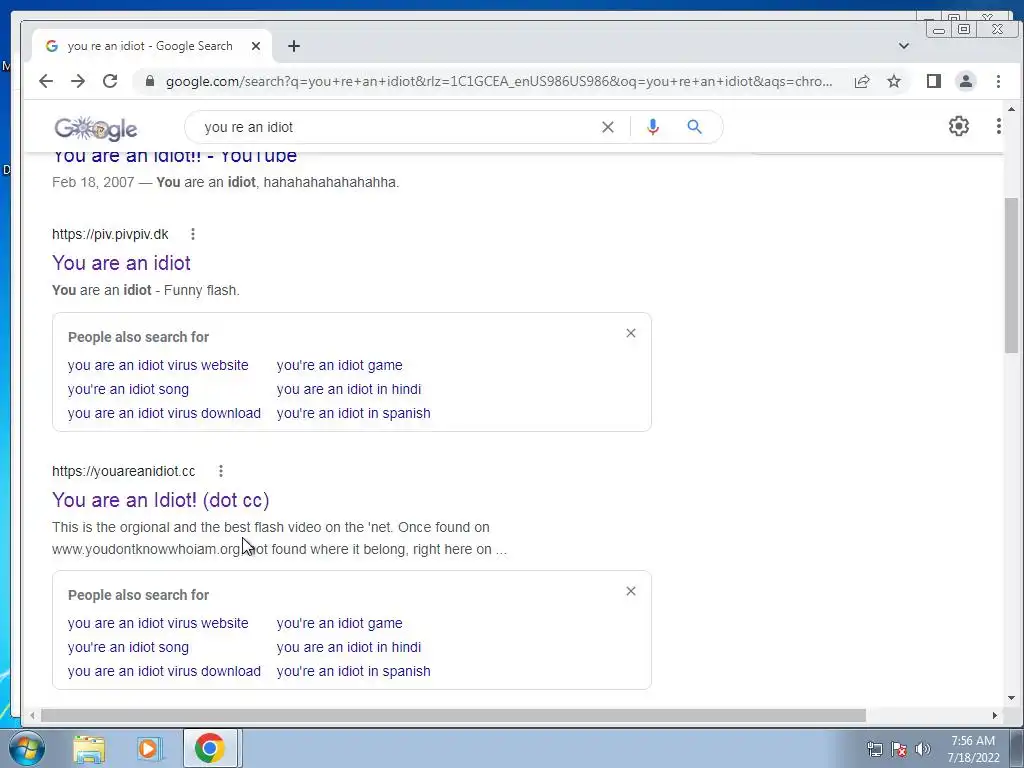
Task: Clear the search box text
Action: pos(607,127)
